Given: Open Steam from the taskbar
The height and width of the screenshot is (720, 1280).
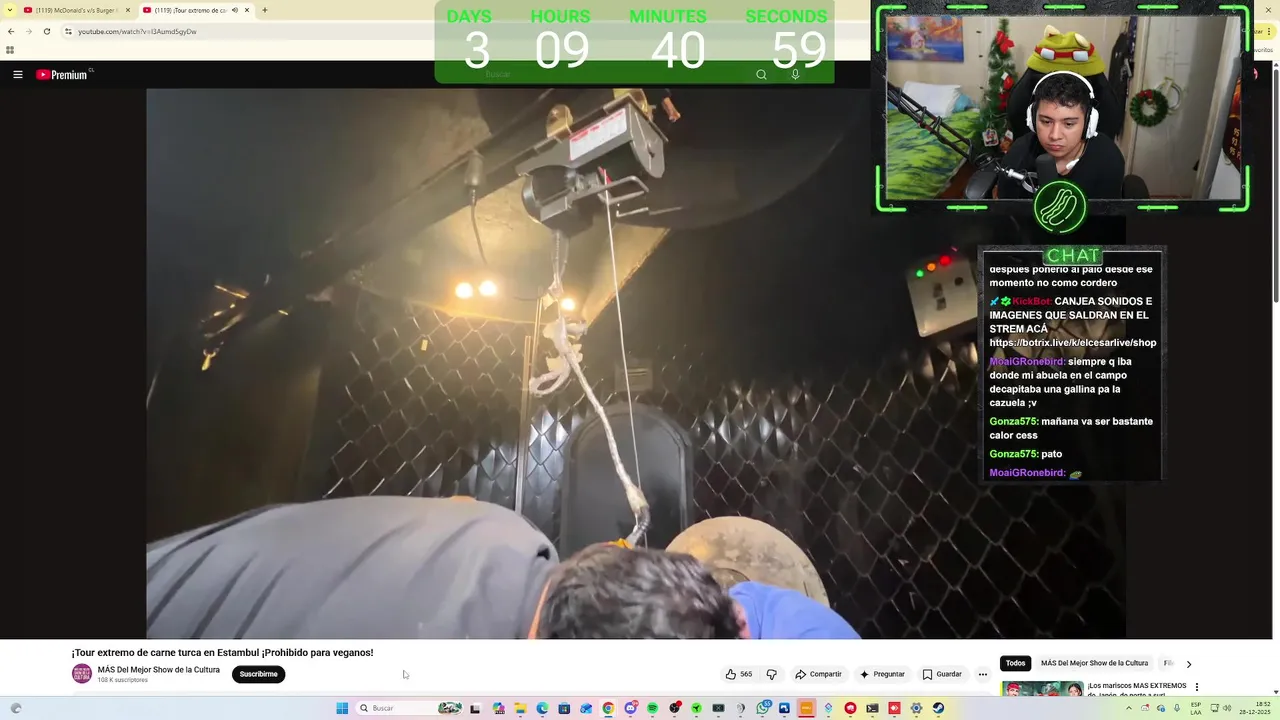Looking at the screenshot, I should pyautogui.click(x=938, y=708).
